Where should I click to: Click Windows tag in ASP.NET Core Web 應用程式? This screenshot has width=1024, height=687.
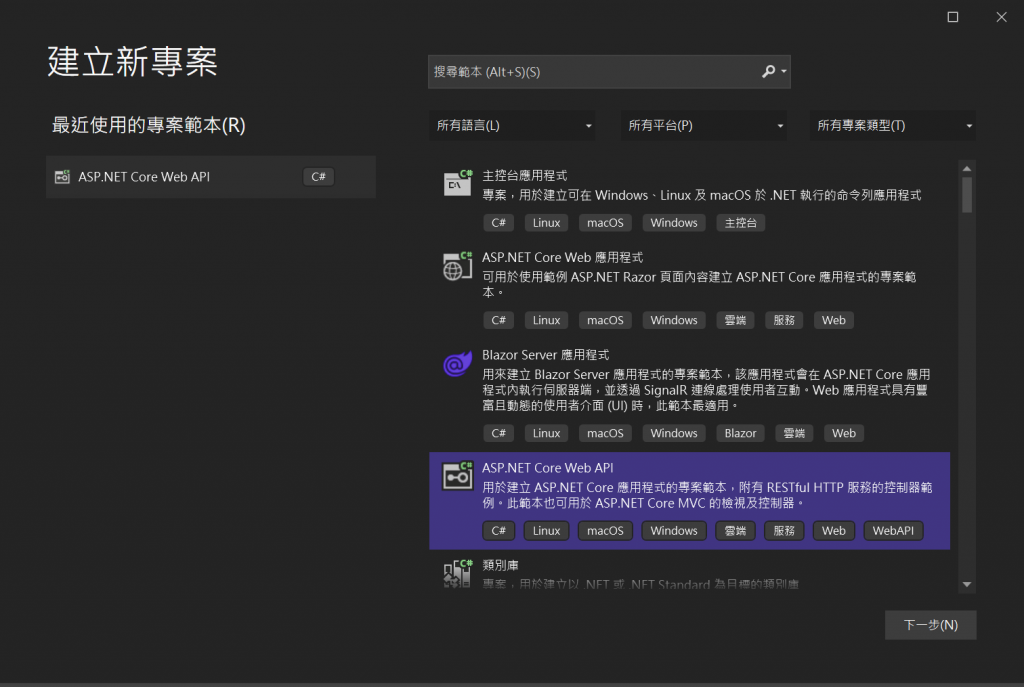(x=673, y=320)
